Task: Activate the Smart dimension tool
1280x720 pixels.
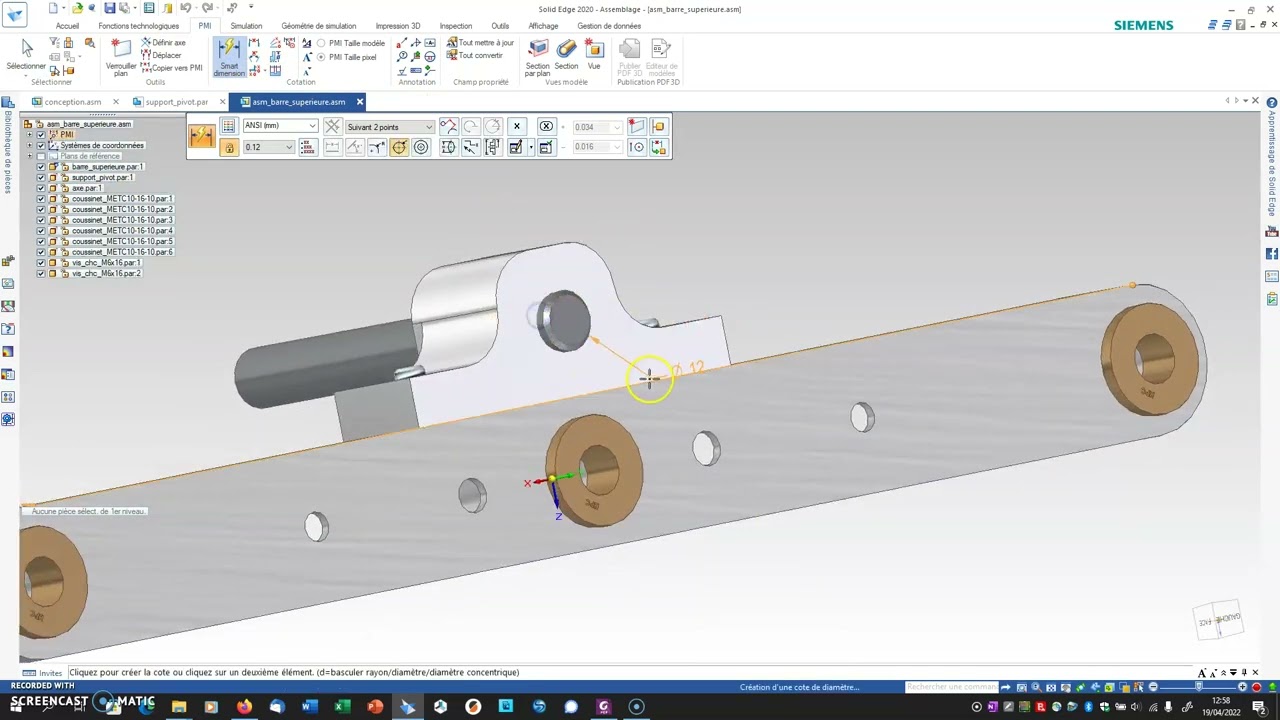Action: pos(229,58)
